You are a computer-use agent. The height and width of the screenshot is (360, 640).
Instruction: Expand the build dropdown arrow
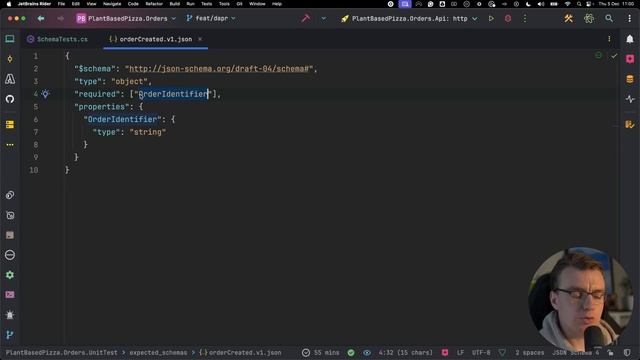click(x=324, y=18)
